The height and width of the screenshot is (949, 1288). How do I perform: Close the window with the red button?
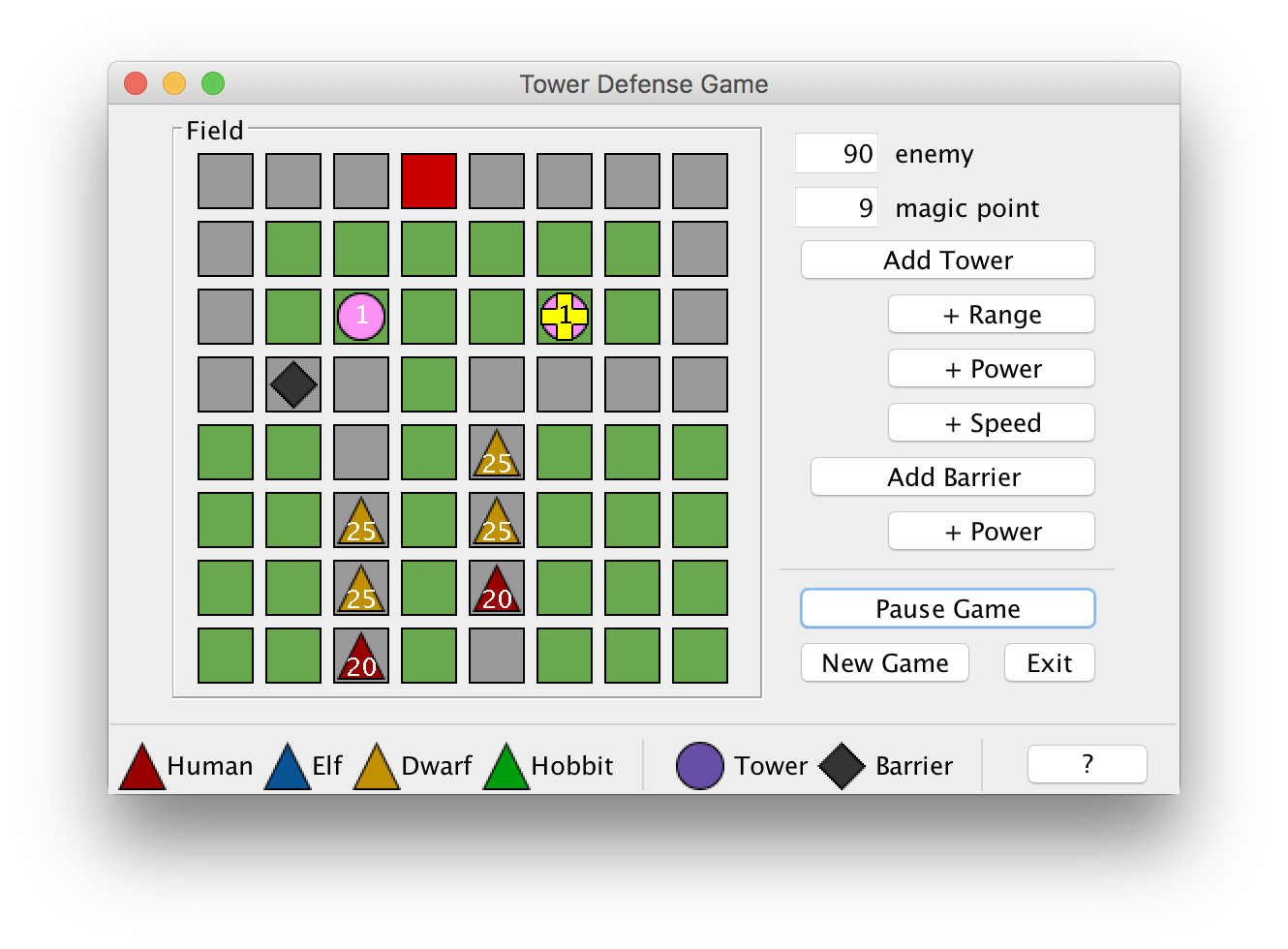(x=136, y=83)
